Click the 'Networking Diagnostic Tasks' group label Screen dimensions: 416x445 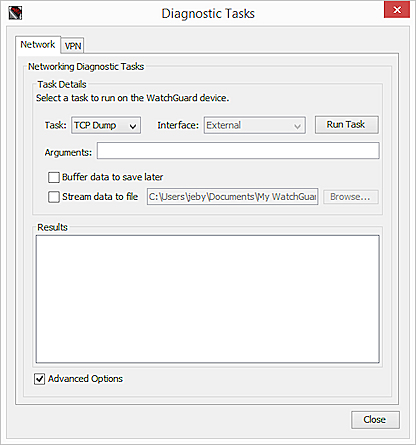click(x=86, y=67)
